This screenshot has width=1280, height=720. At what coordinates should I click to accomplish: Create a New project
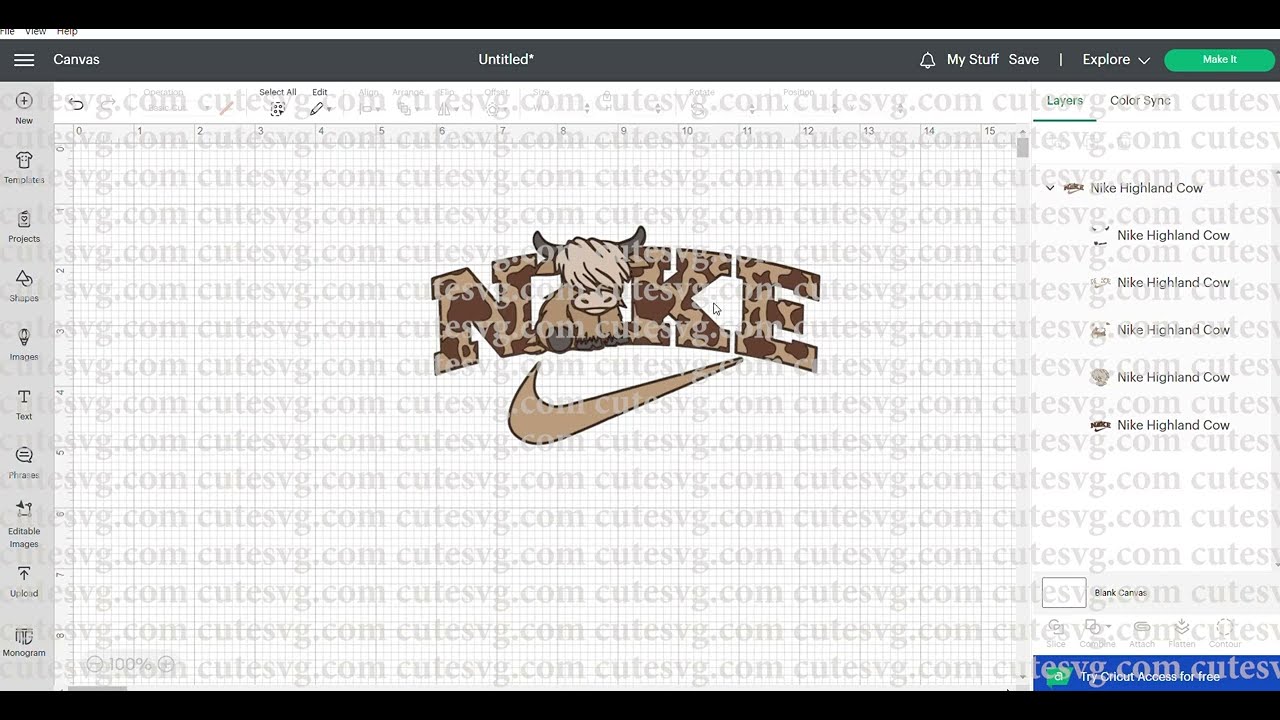(24, 108)
